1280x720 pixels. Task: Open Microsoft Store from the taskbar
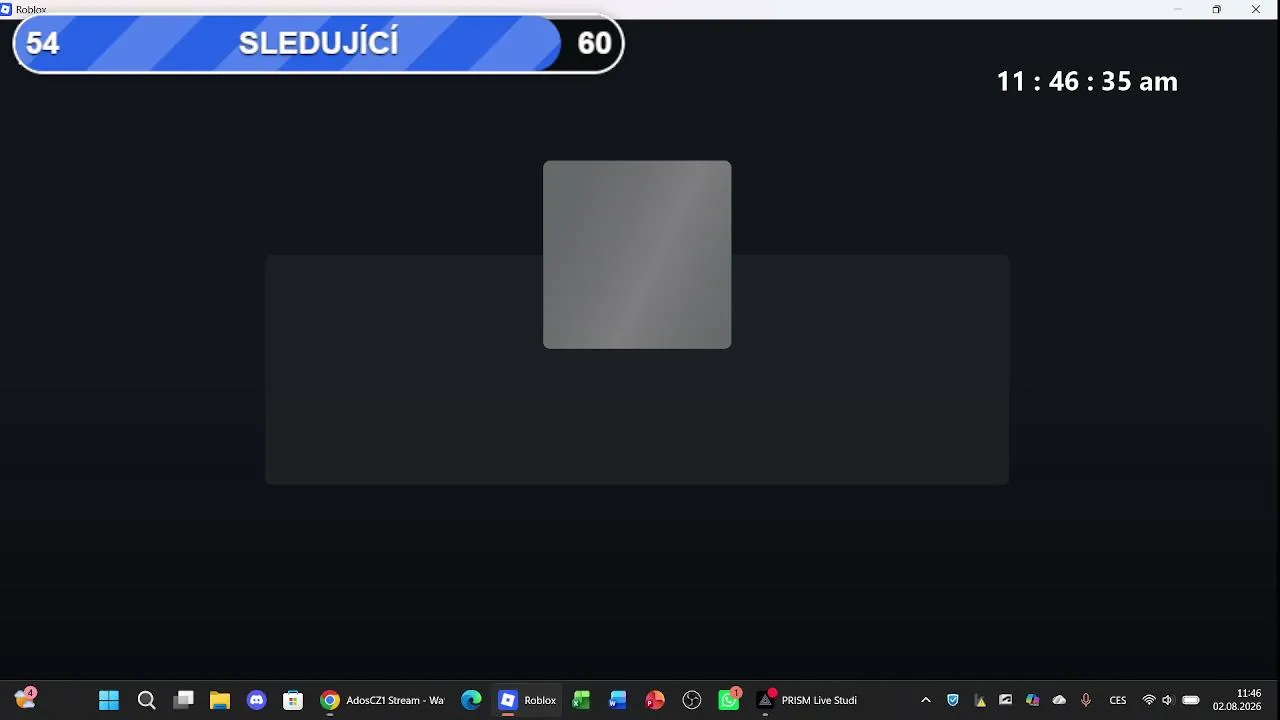[x=293, y=700]
